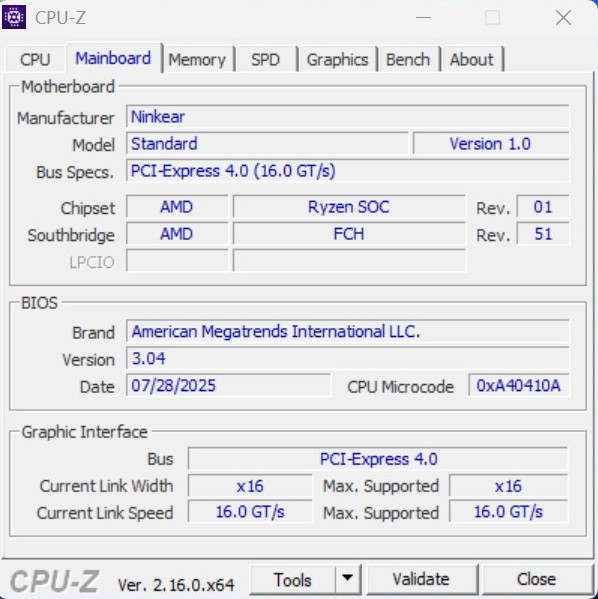The height and width of the screenshot is (599, 598).
Task: Click the Close button at bottom
Action: [537, 579]
